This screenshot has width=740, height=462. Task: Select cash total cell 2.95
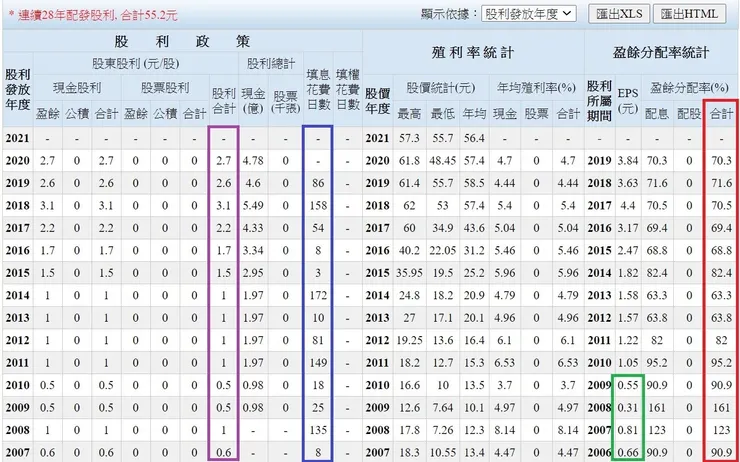253,273
